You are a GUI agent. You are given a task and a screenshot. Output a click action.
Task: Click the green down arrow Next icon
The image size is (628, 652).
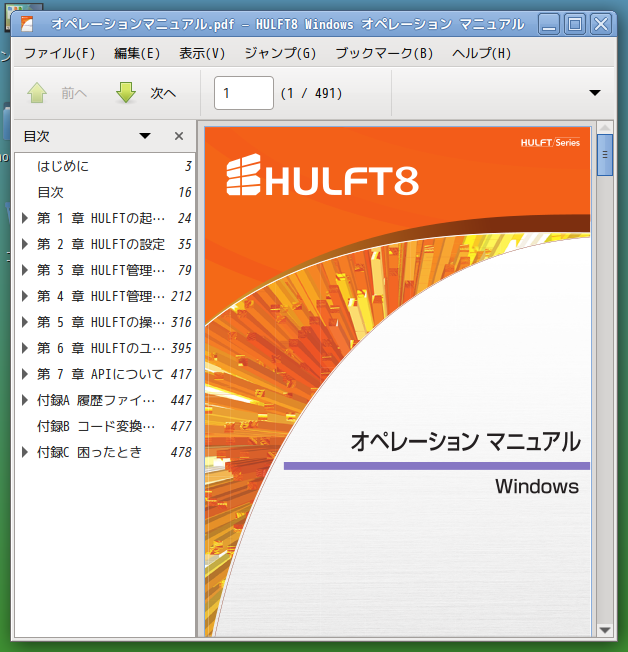click(126, 92)
